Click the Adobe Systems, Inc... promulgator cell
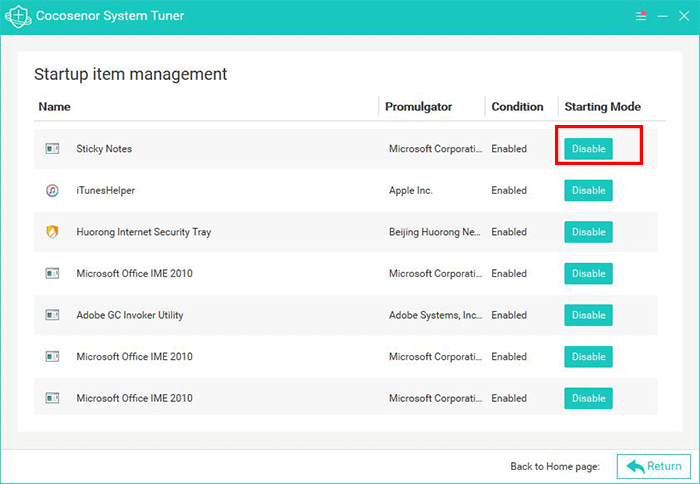Image resolution: width=700 pixels, height=484 pixels. coord(435,315)
